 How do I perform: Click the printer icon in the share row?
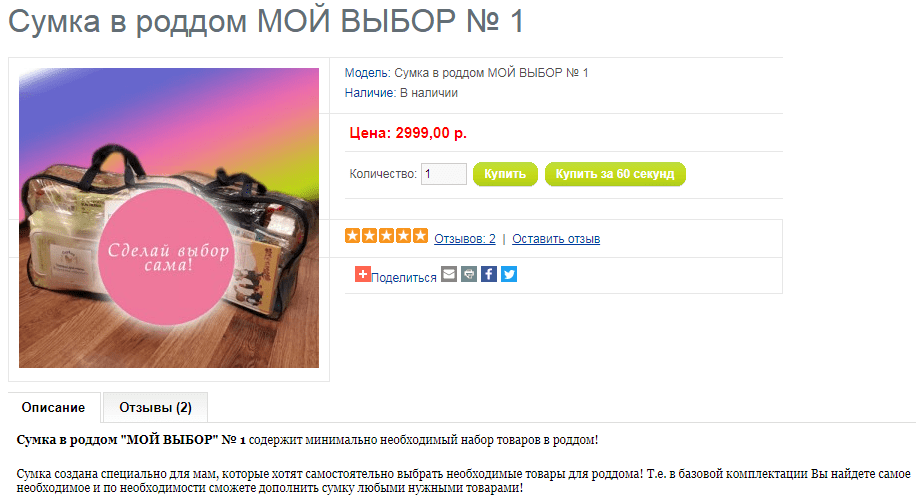(469, 273)
